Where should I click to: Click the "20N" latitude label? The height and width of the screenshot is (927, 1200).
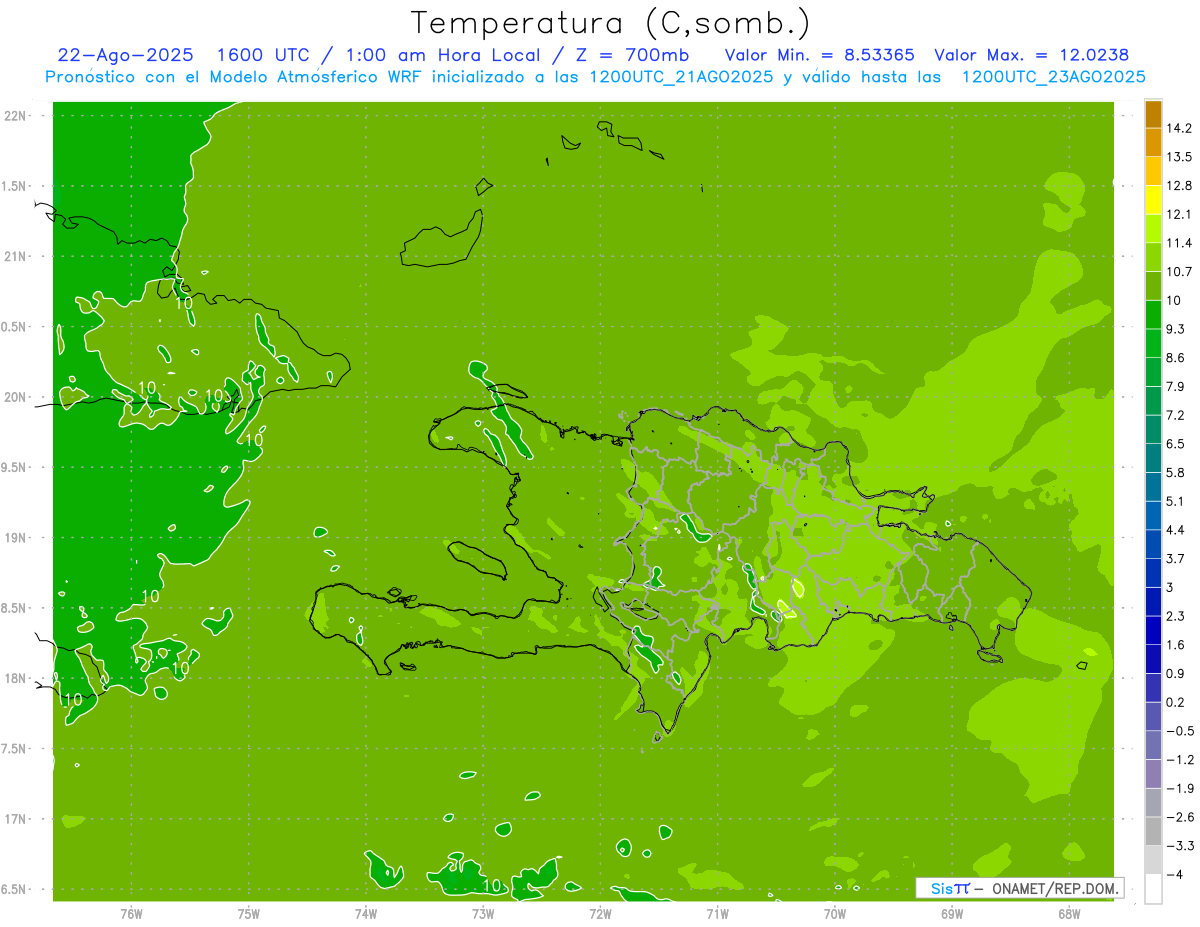14,397
